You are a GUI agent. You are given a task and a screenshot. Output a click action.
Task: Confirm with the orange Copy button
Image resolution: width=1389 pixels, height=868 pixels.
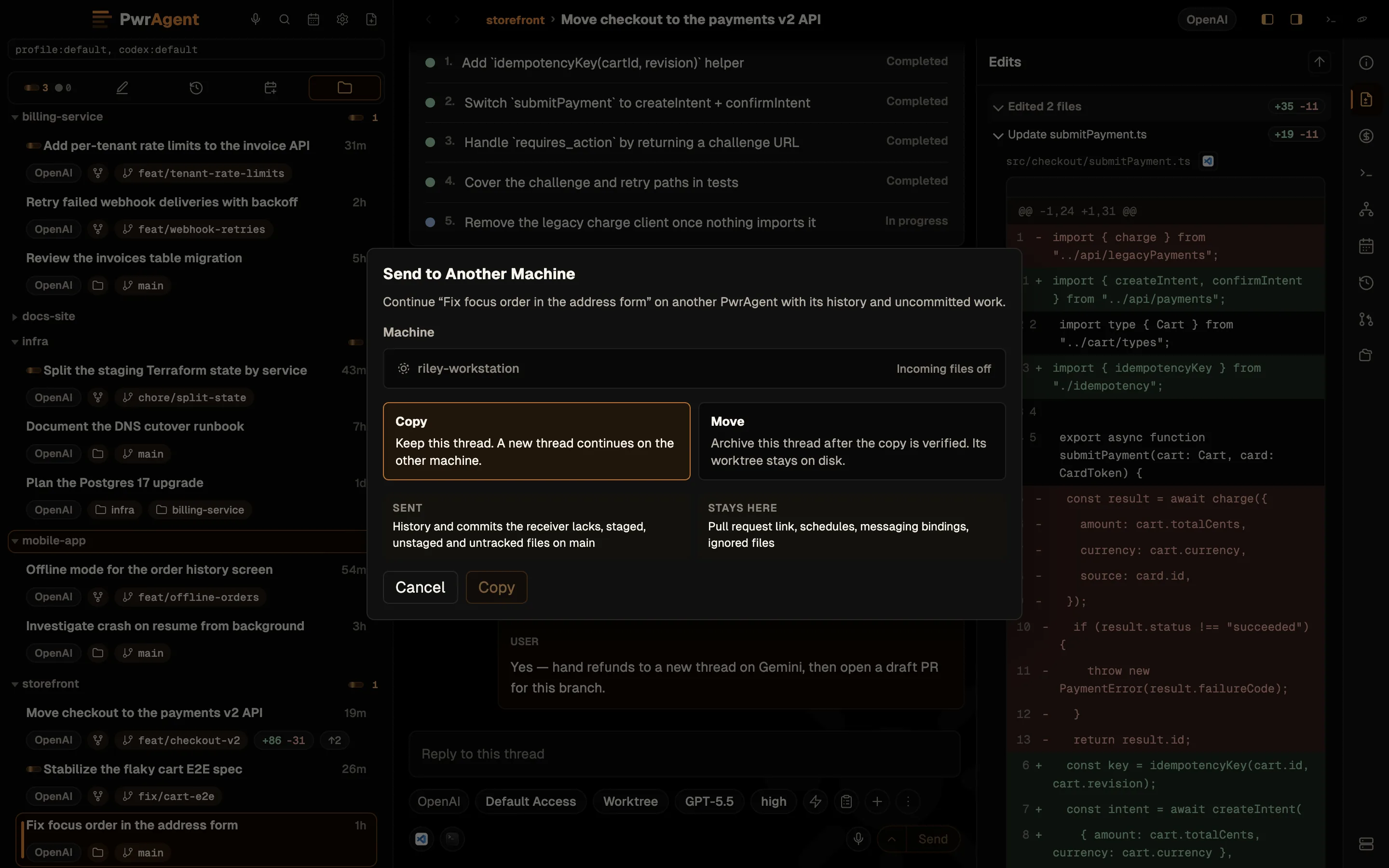(x=496, y=587)
